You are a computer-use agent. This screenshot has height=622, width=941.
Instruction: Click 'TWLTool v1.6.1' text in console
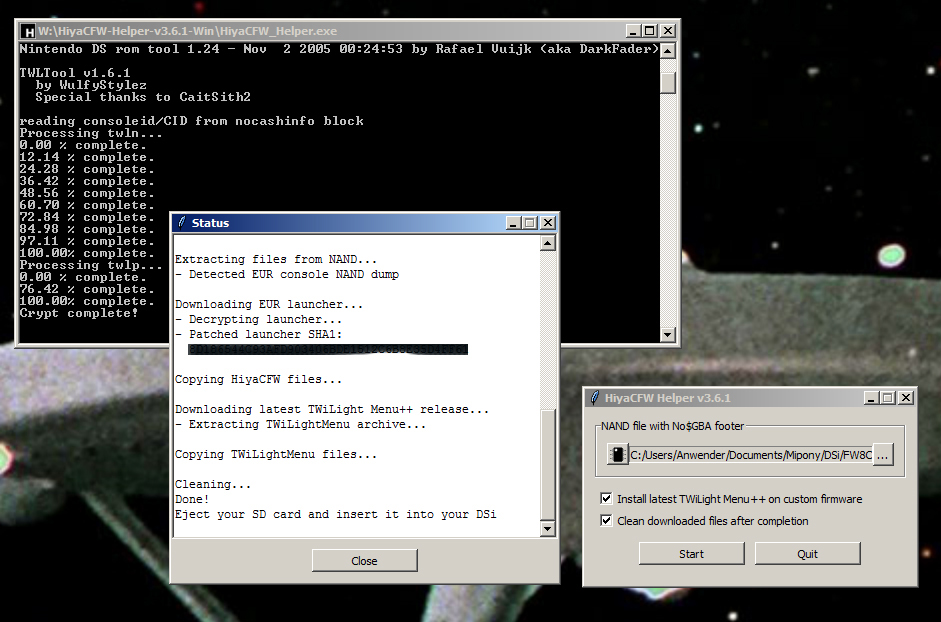(x=75, y=73)
